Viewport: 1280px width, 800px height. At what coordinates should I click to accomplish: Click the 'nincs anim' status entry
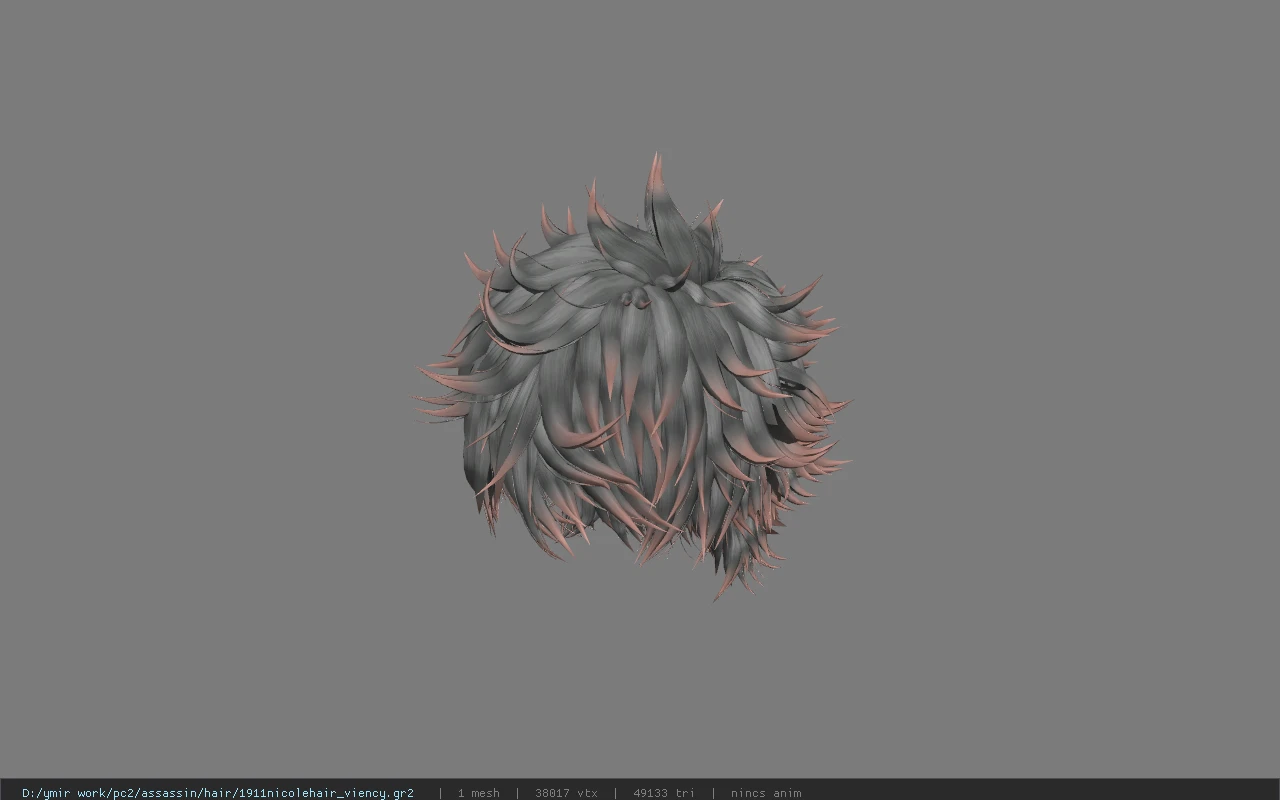[765, 793]
